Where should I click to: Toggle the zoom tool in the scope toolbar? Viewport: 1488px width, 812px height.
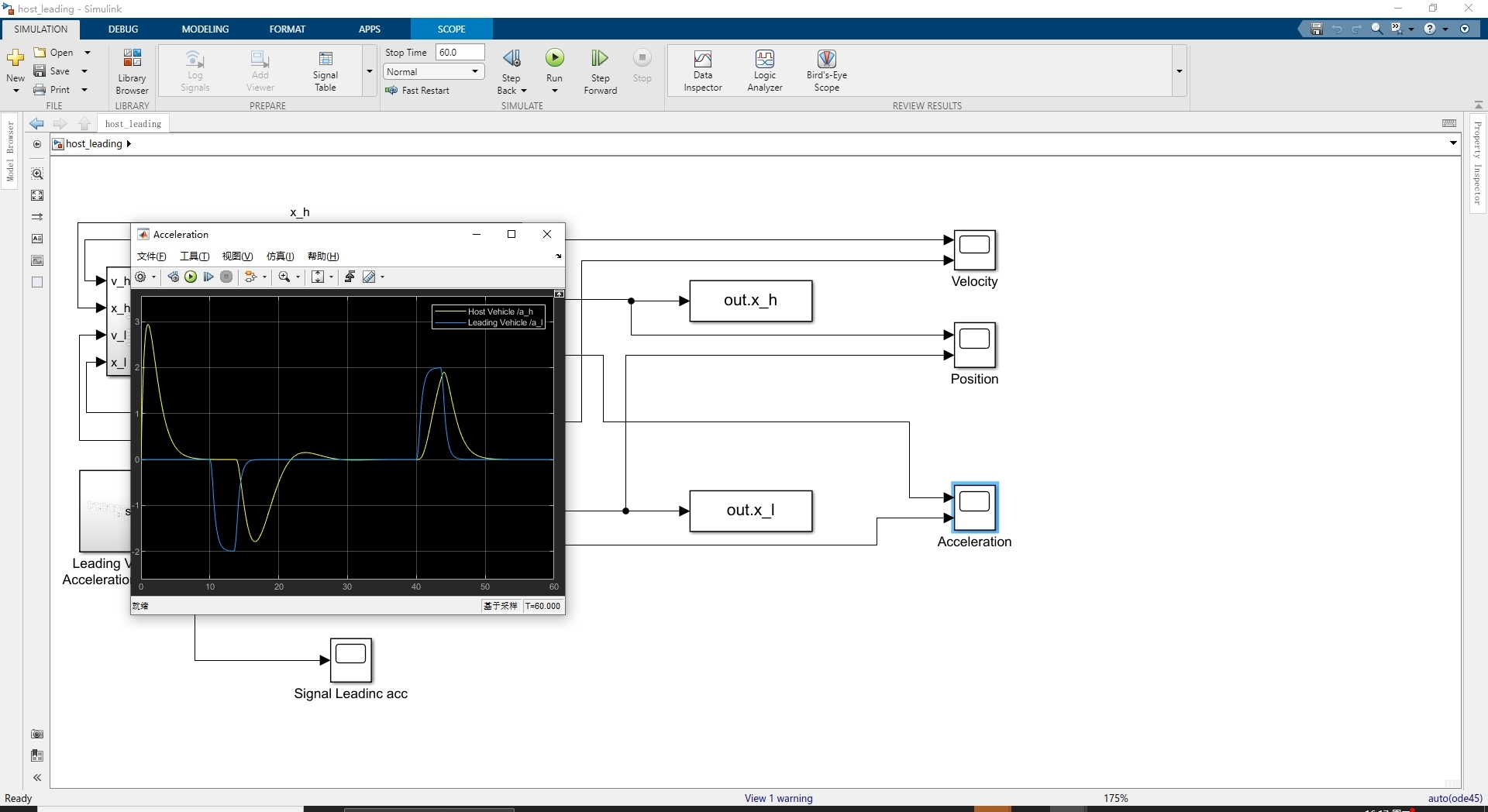[x=285, y=277]
